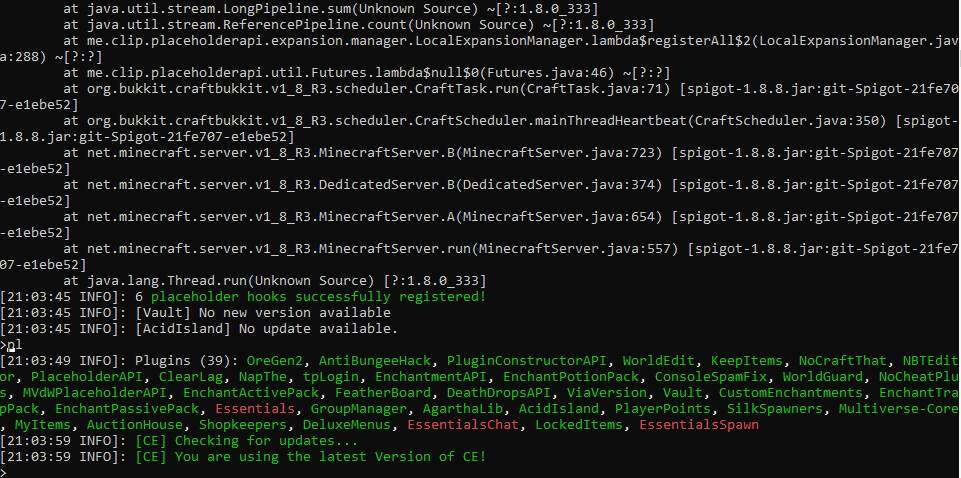Click the 'AntiBungeeHack' plugin name

click(x=374, y=360)
